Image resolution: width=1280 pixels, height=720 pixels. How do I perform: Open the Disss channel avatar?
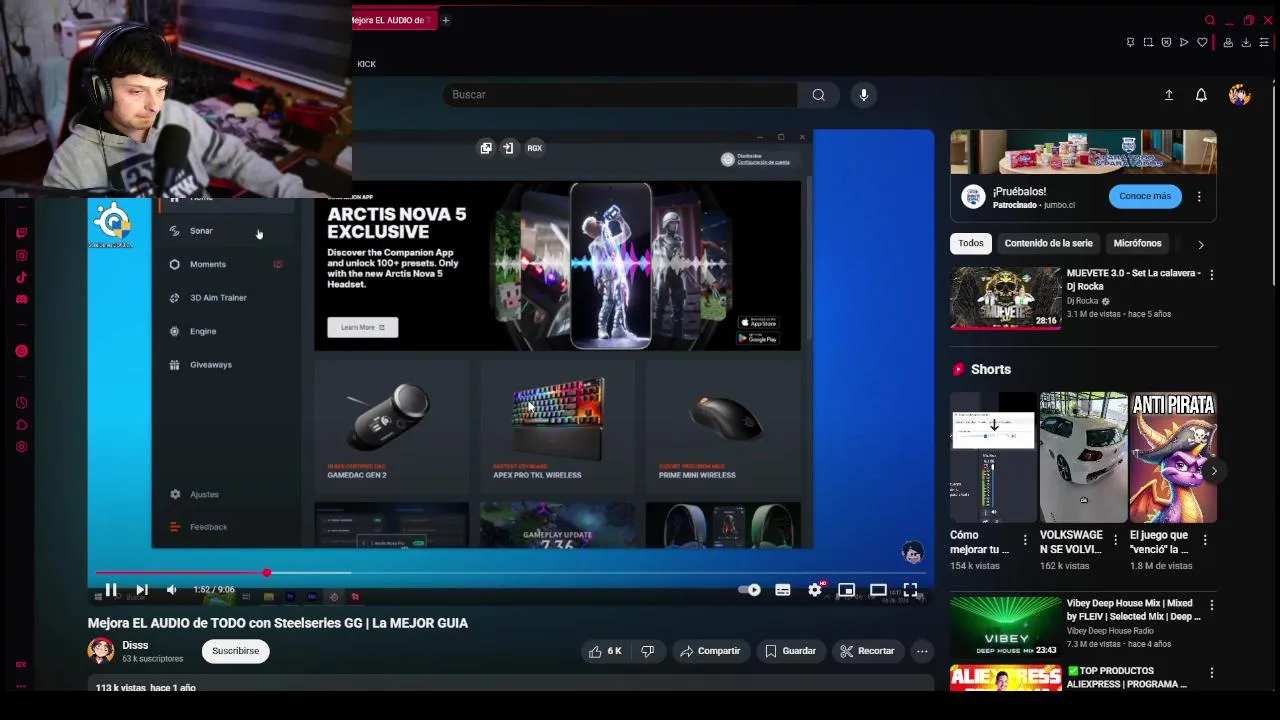pos(101,650)
